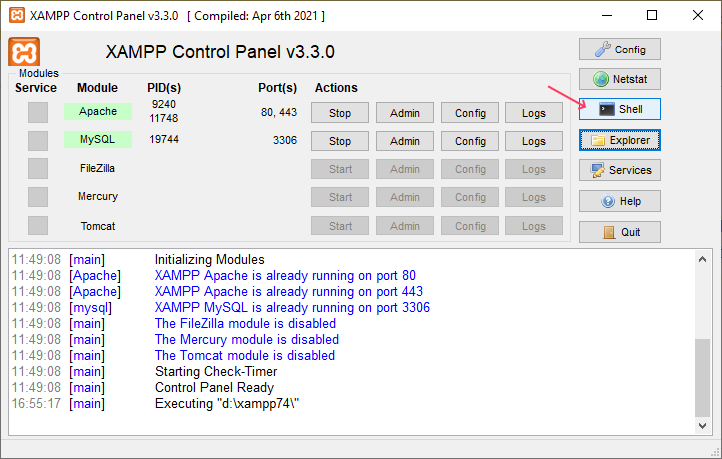
Task: Toggle the Mercury service checkbox
Action: click(38, 197)
